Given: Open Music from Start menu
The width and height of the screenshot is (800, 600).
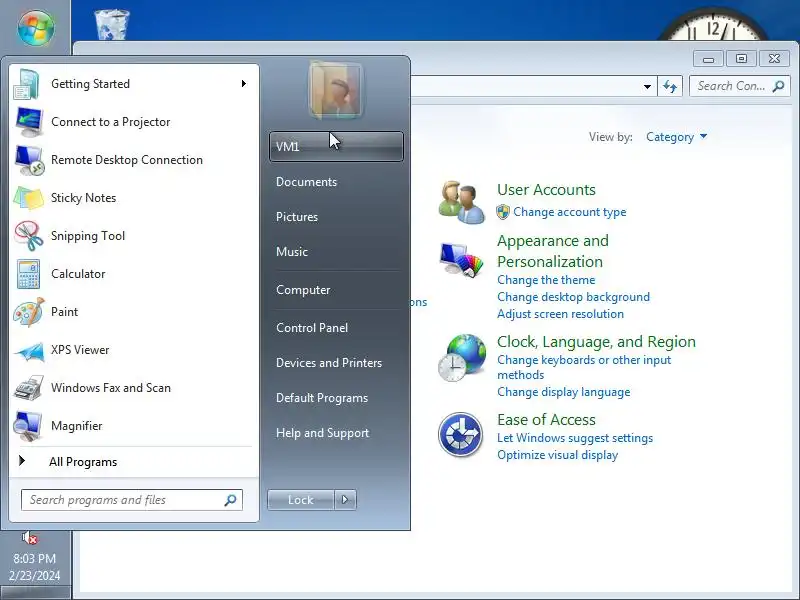Looking at the screenshot, I should click(292, 252).
